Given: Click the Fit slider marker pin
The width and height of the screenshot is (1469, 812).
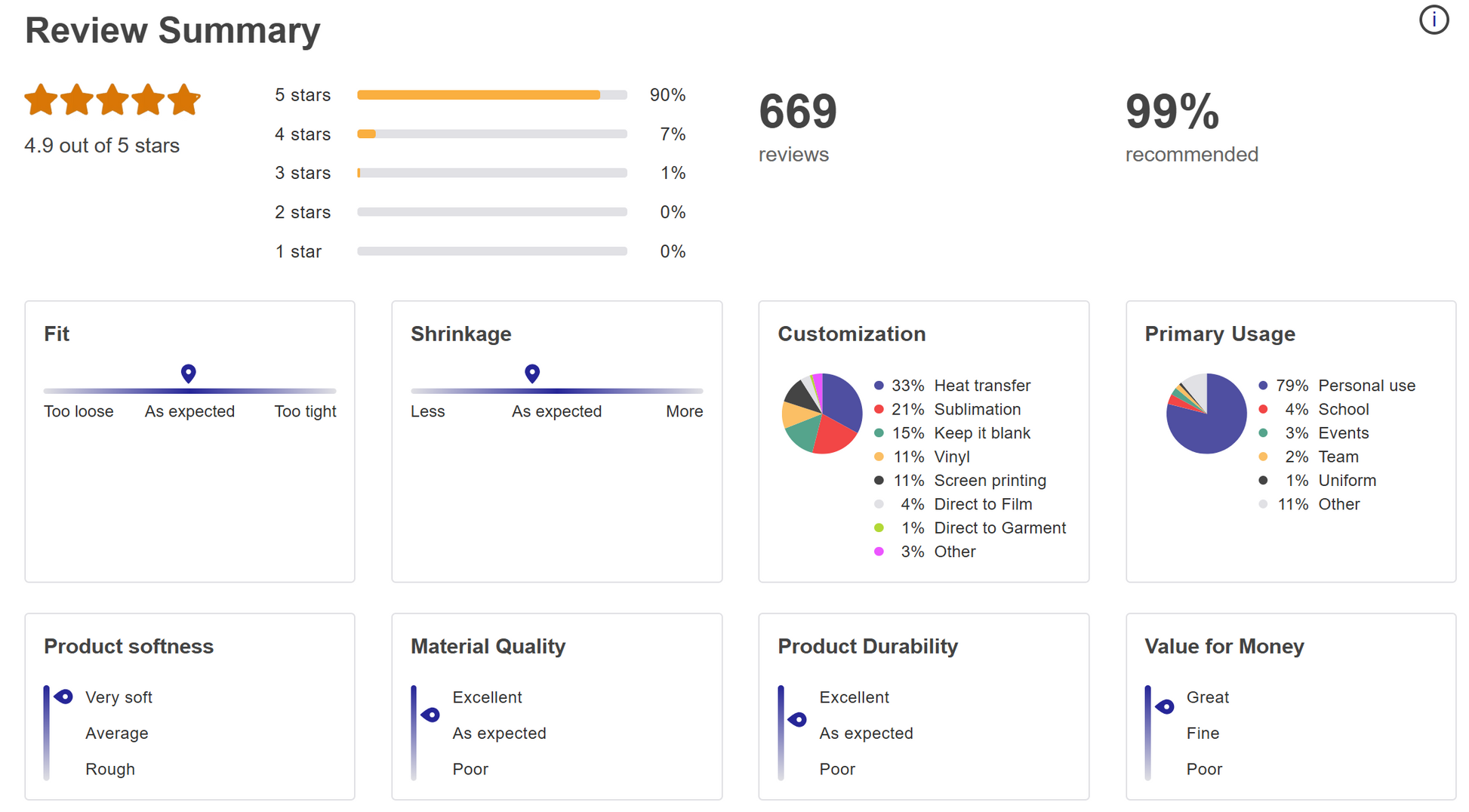Looking at the screenshot, I should (x=189, y=373).
